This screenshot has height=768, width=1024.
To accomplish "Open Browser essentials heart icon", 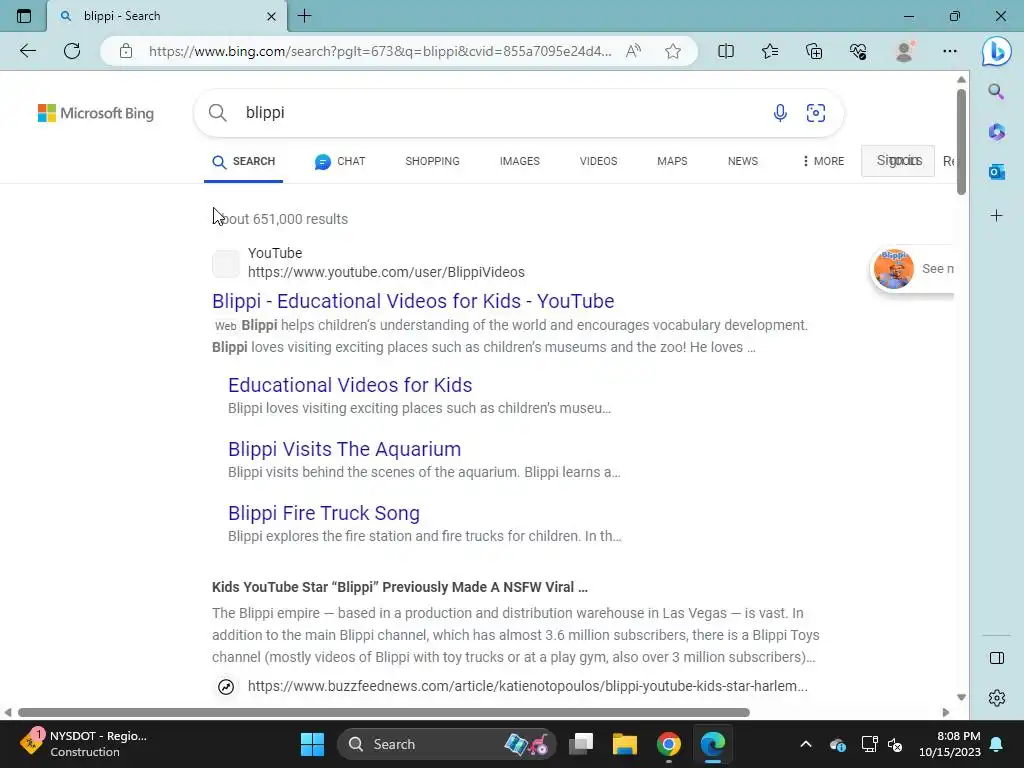I will pos(858,51).
